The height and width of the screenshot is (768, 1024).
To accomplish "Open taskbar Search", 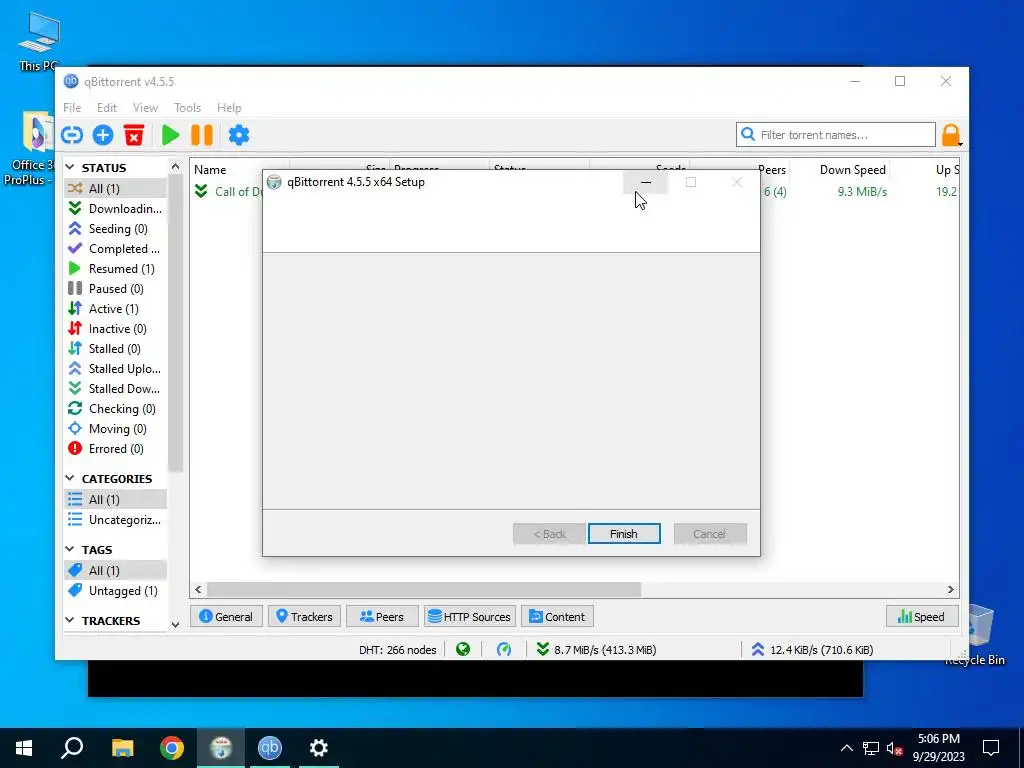I will pos(72,748).
